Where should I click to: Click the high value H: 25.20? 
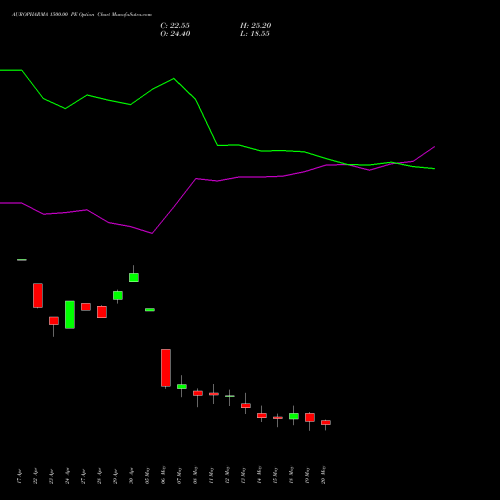point(256,26)
